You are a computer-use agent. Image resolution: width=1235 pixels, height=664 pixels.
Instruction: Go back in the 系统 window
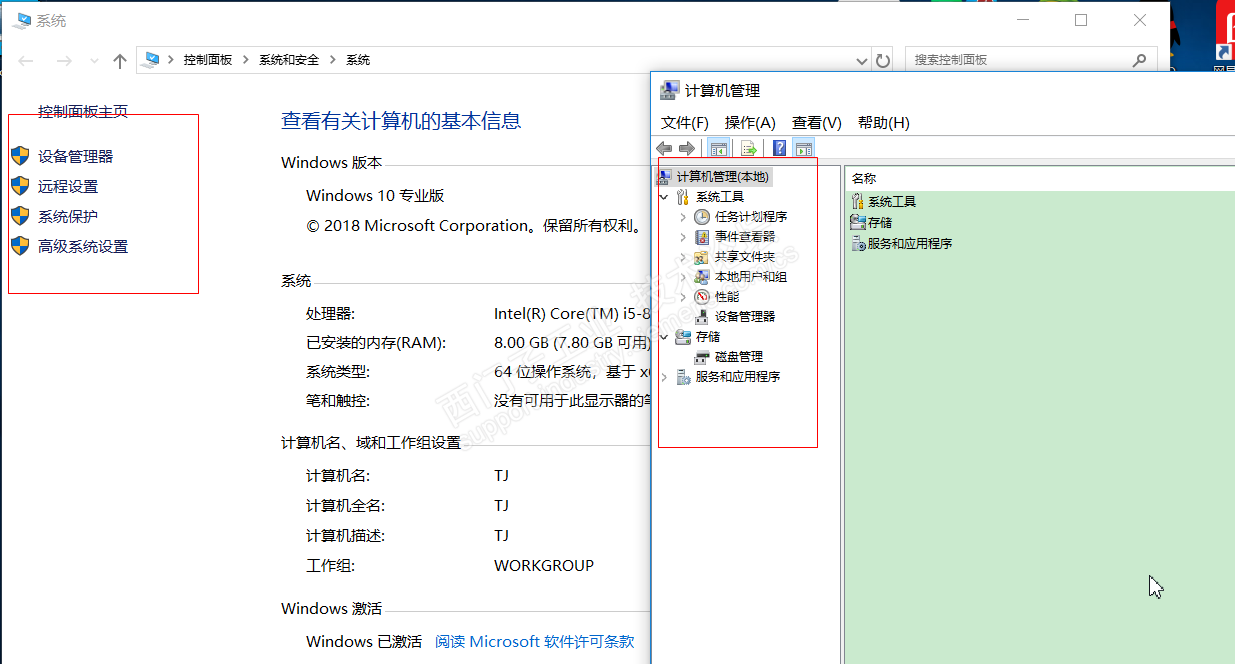pyautogui.click(x=26, y=61)
